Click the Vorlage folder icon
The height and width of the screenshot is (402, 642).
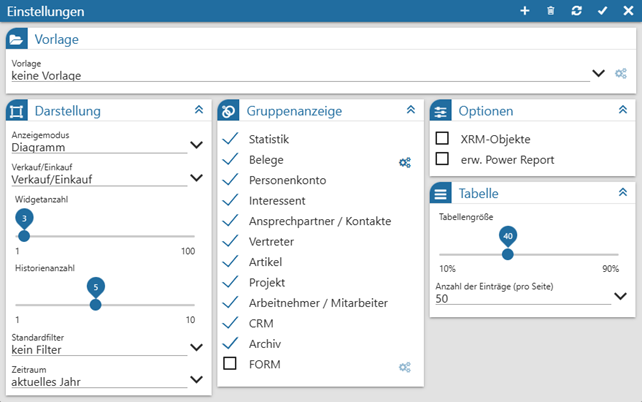click(17, 39)
